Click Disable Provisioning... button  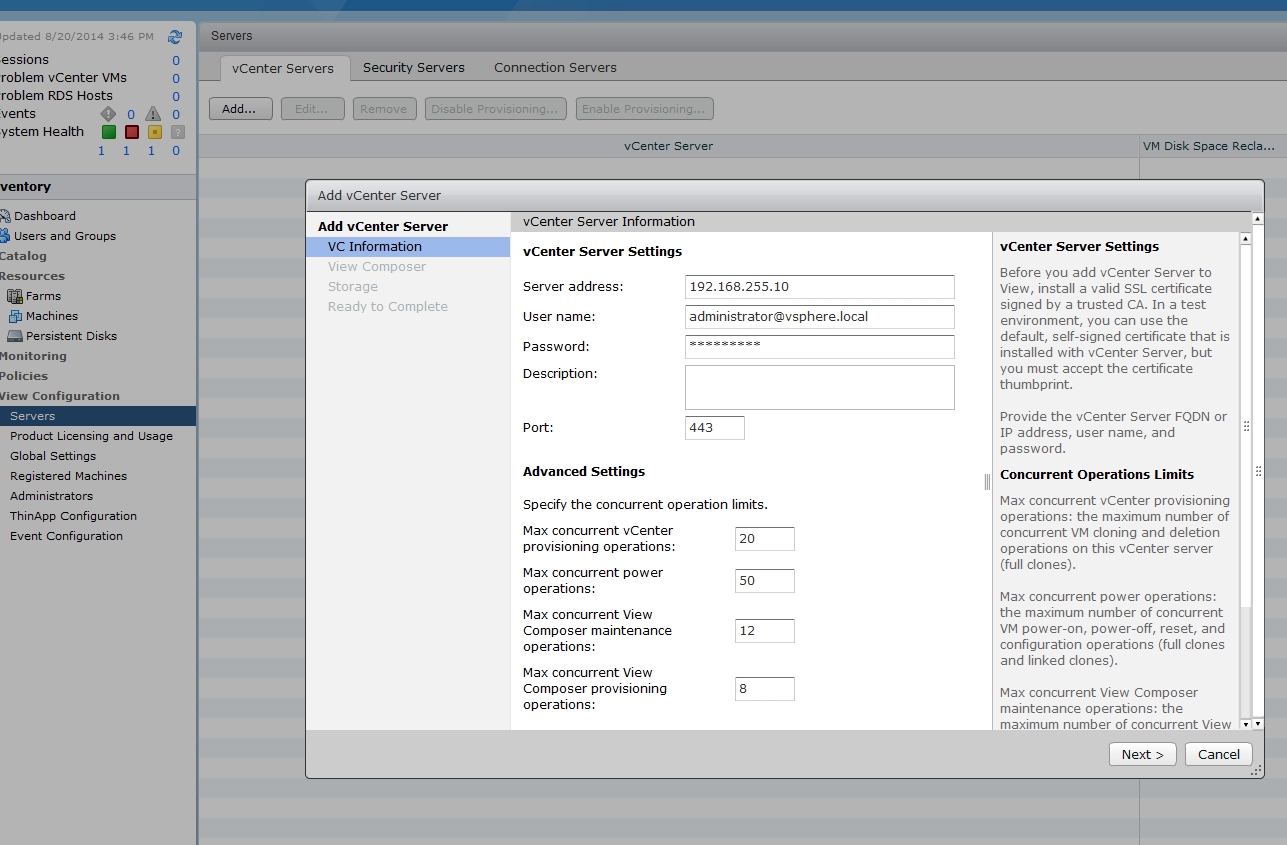click(495, 109)
